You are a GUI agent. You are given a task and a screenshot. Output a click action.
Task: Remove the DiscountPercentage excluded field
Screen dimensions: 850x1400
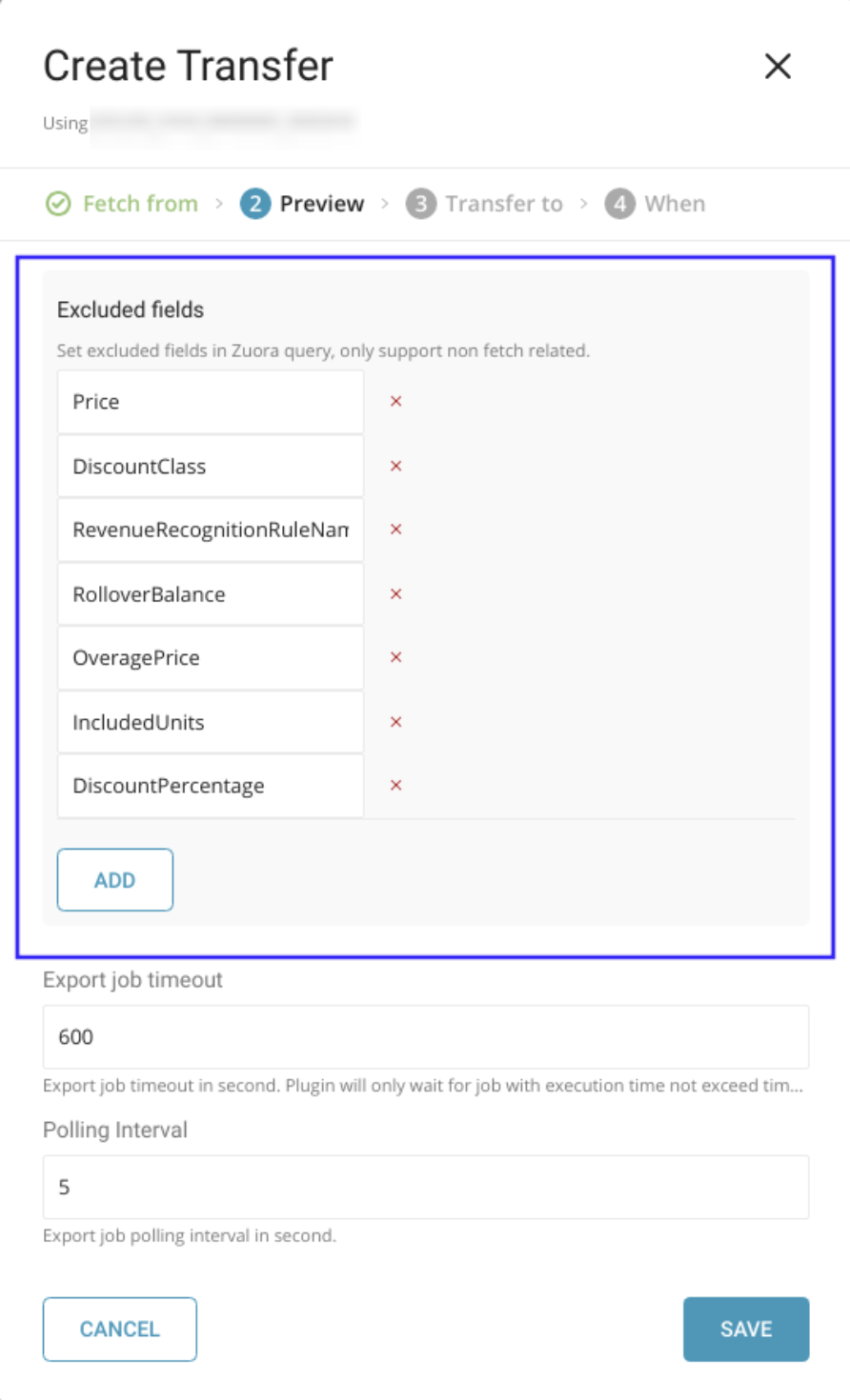[395, 786]
